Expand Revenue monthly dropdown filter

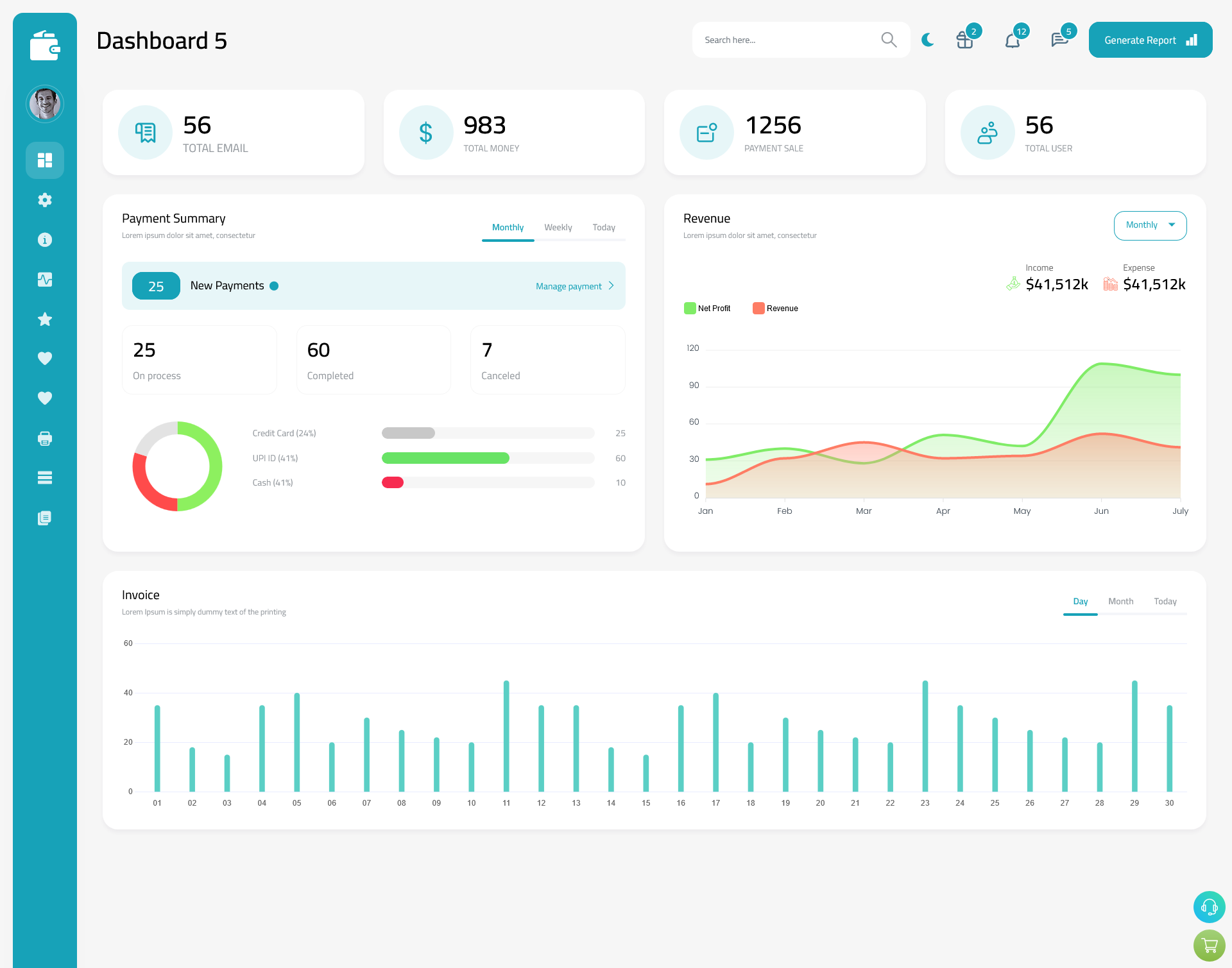tap(1149, 223)
